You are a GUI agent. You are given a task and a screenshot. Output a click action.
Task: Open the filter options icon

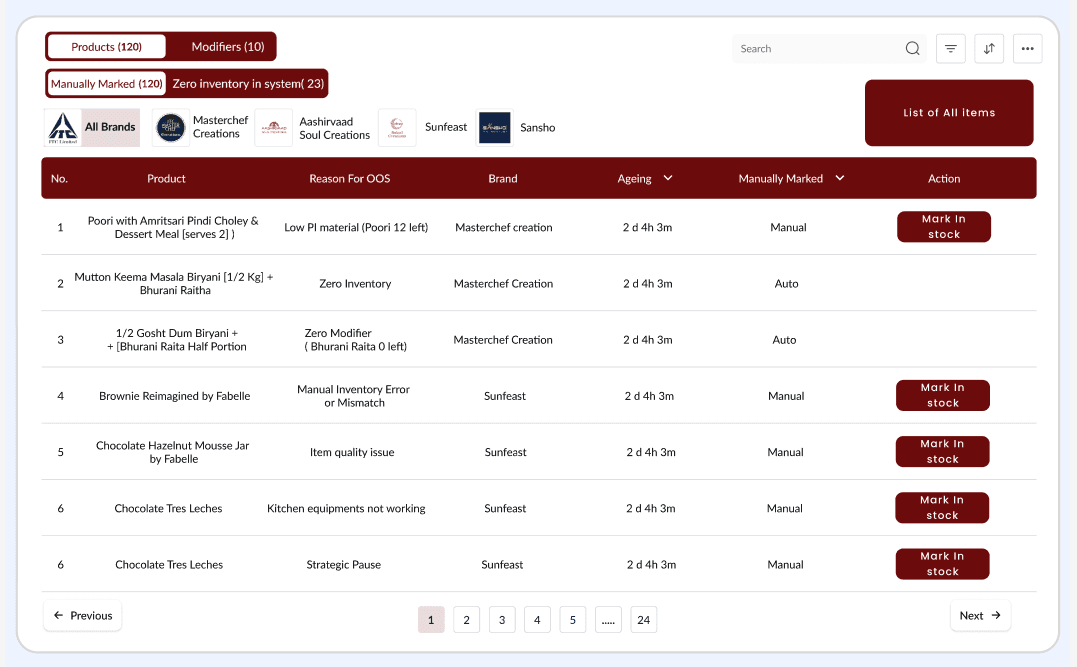pos(950,48)
